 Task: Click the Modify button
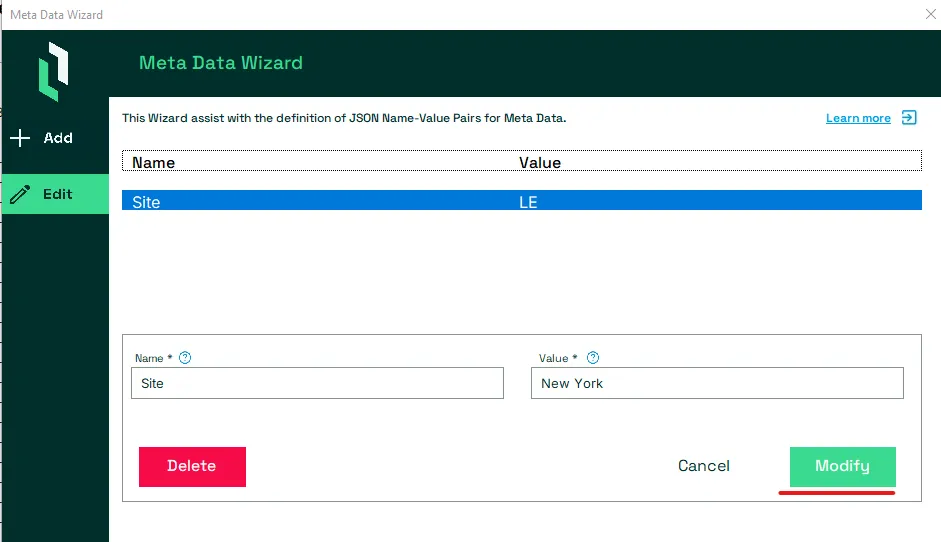(843, 466)
